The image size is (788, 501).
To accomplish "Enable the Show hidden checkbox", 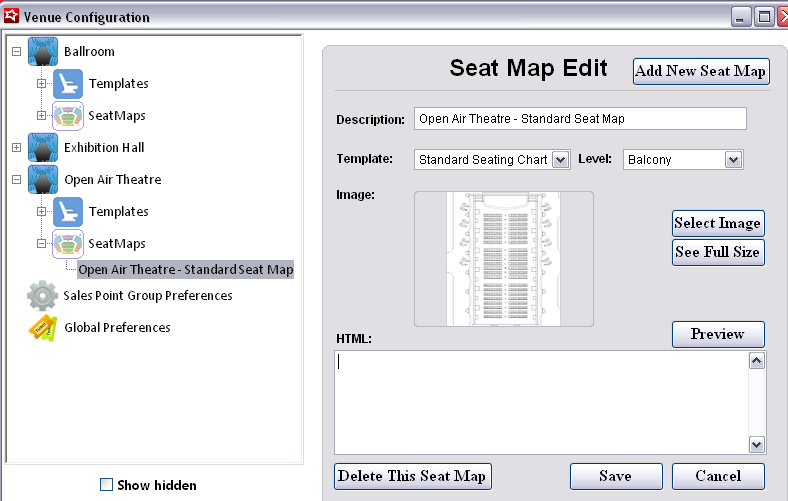I will pos(107,485).
